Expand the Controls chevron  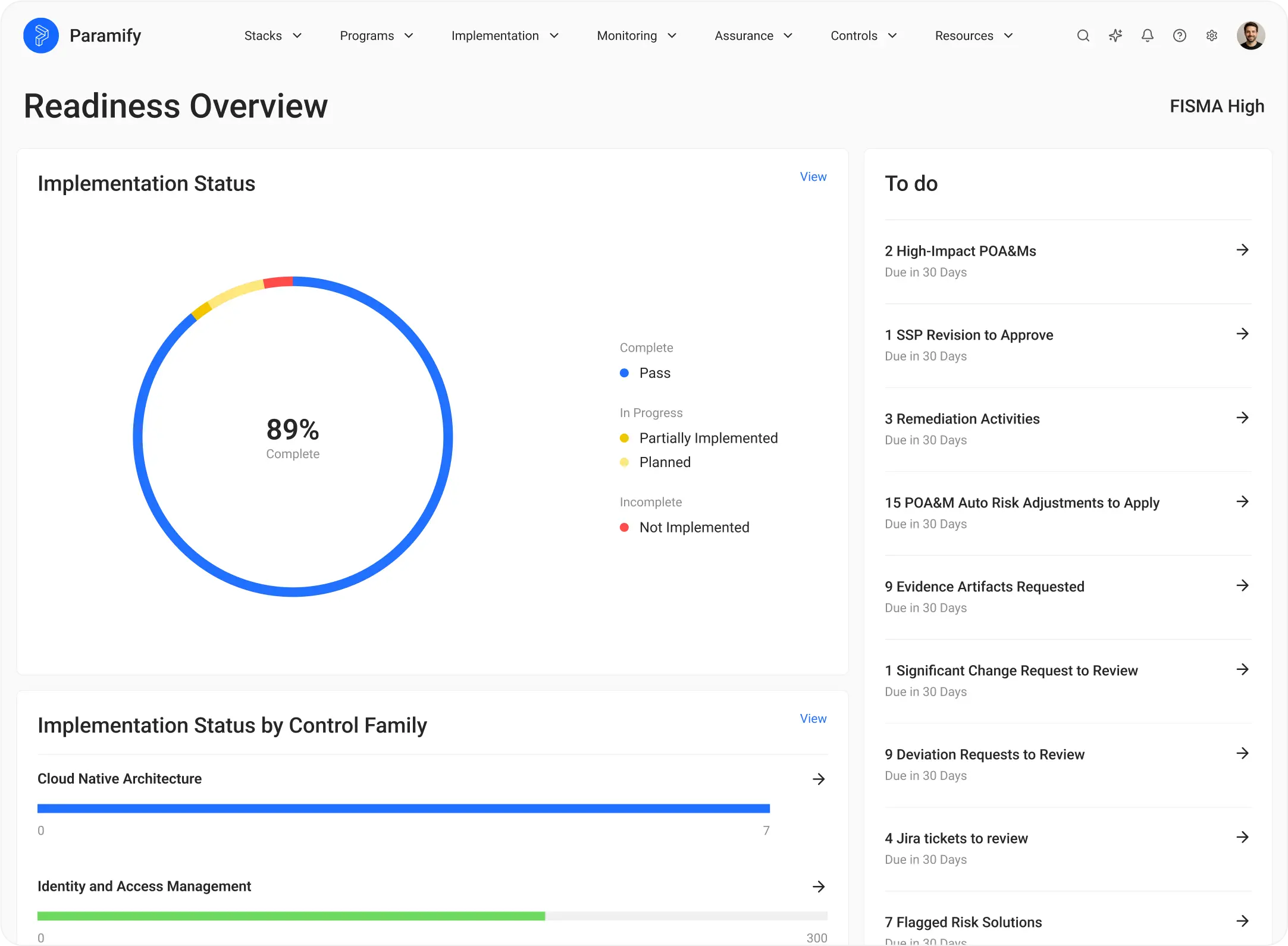click(892, 36)
